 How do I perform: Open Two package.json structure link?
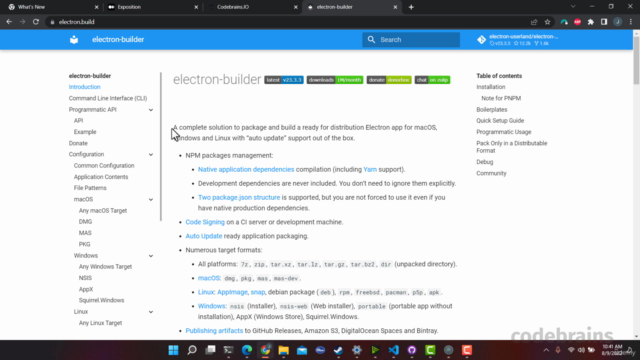239,198
